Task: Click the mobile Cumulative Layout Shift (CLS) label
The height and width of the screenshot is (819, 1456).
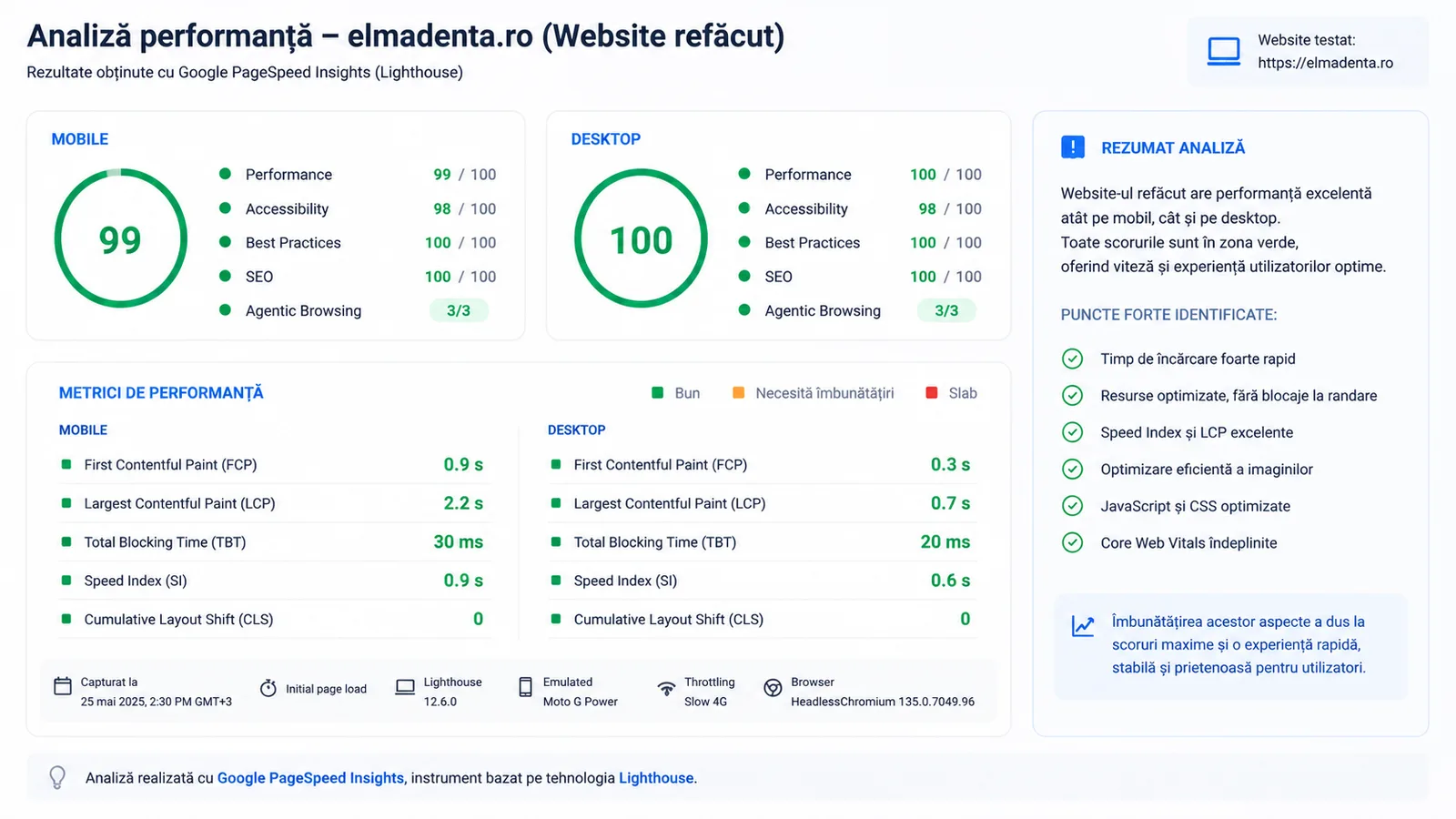Action: pos(178,619)
